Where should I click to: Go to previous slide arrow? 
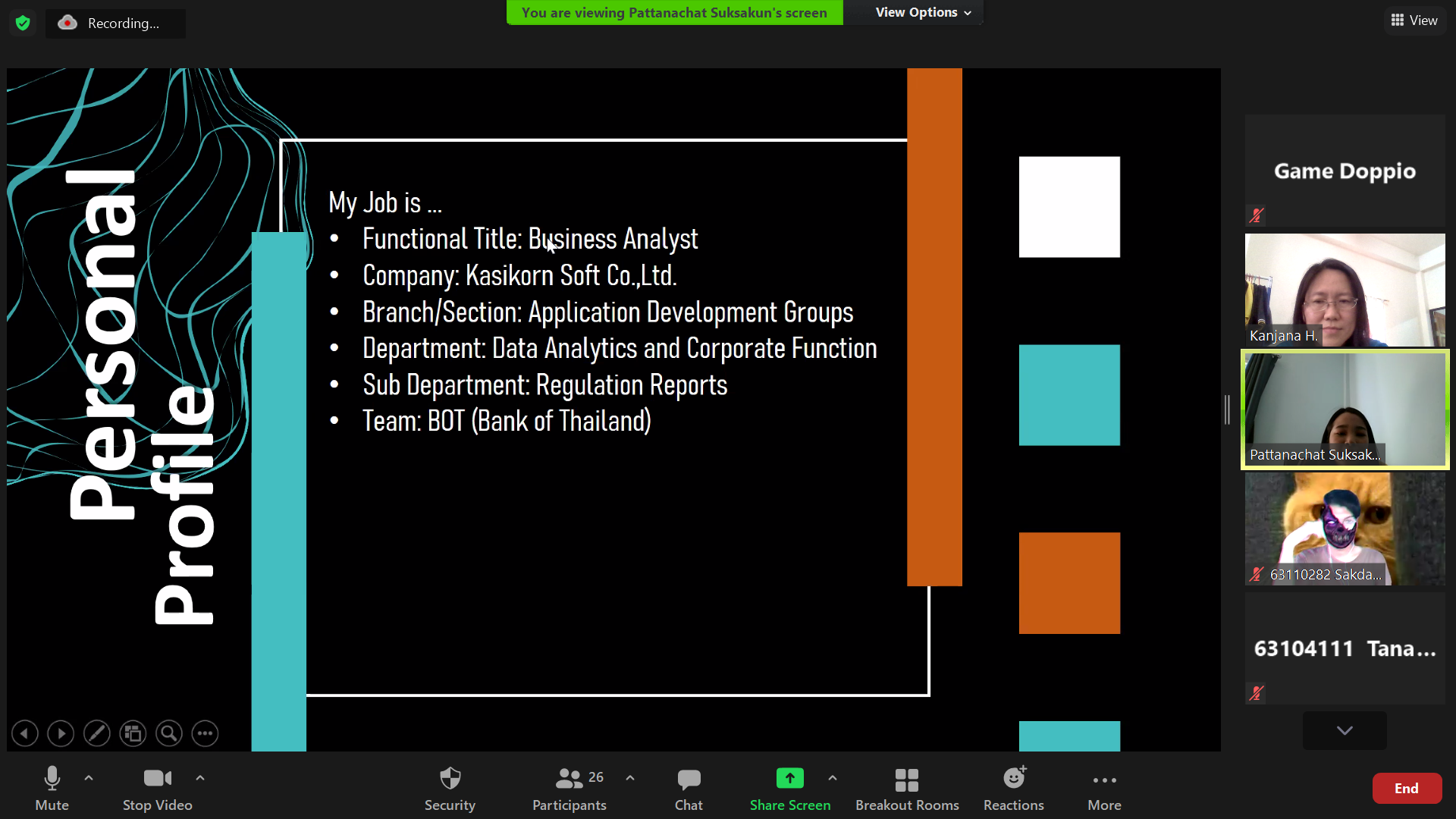point(25,733)
